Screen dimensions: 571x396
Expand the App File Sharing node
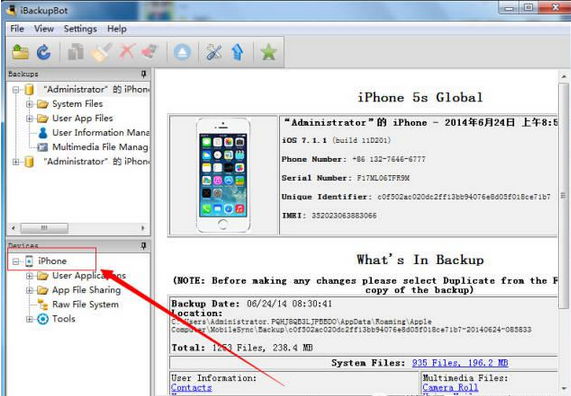[x=29, y=290]
